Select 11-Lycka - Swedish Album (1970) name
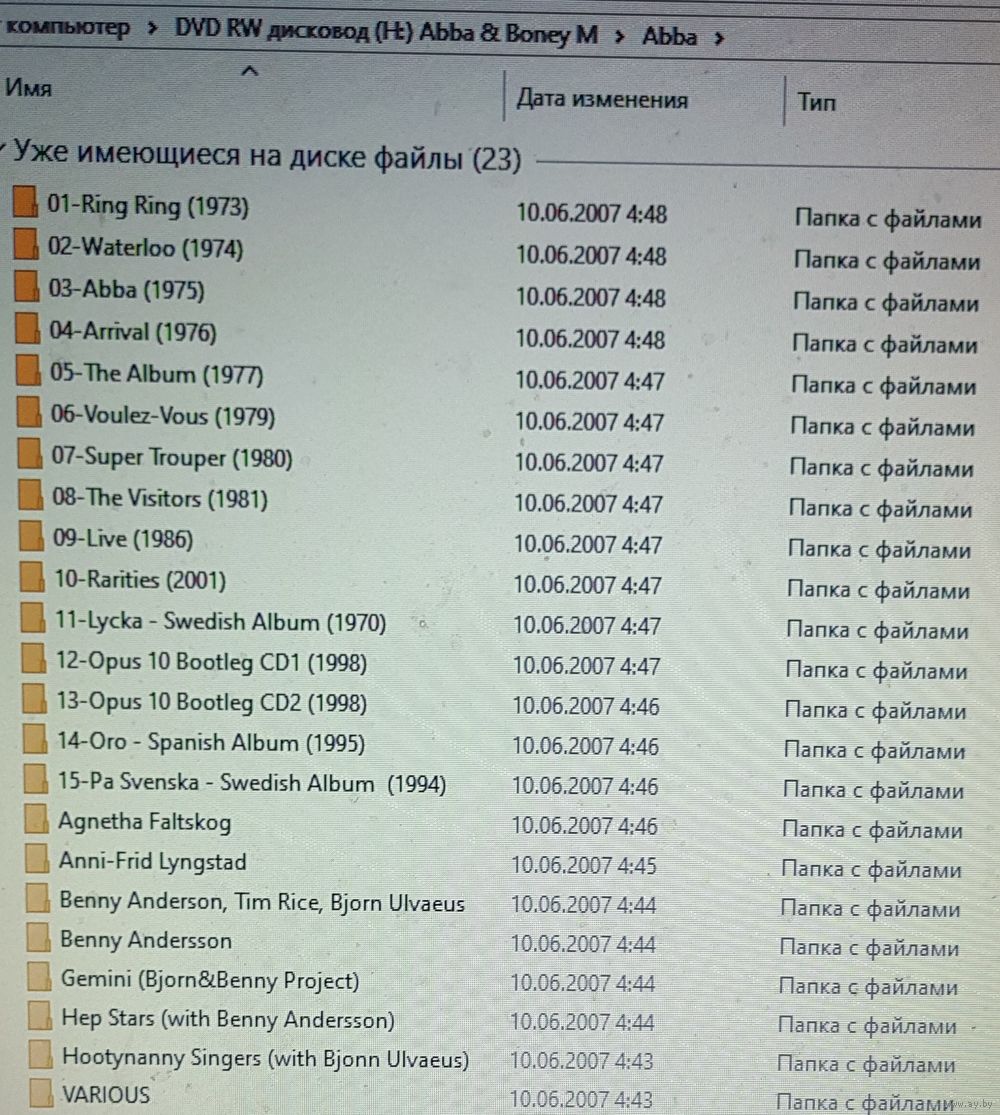The image size is (1000, 1115). coord(220,621)
